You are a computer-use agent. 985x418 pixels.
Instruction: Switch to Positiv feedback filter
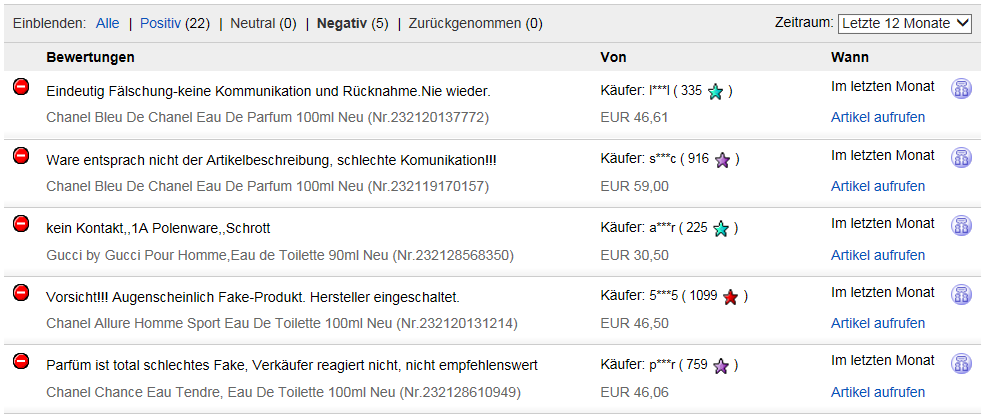click(x=160, y=24)
